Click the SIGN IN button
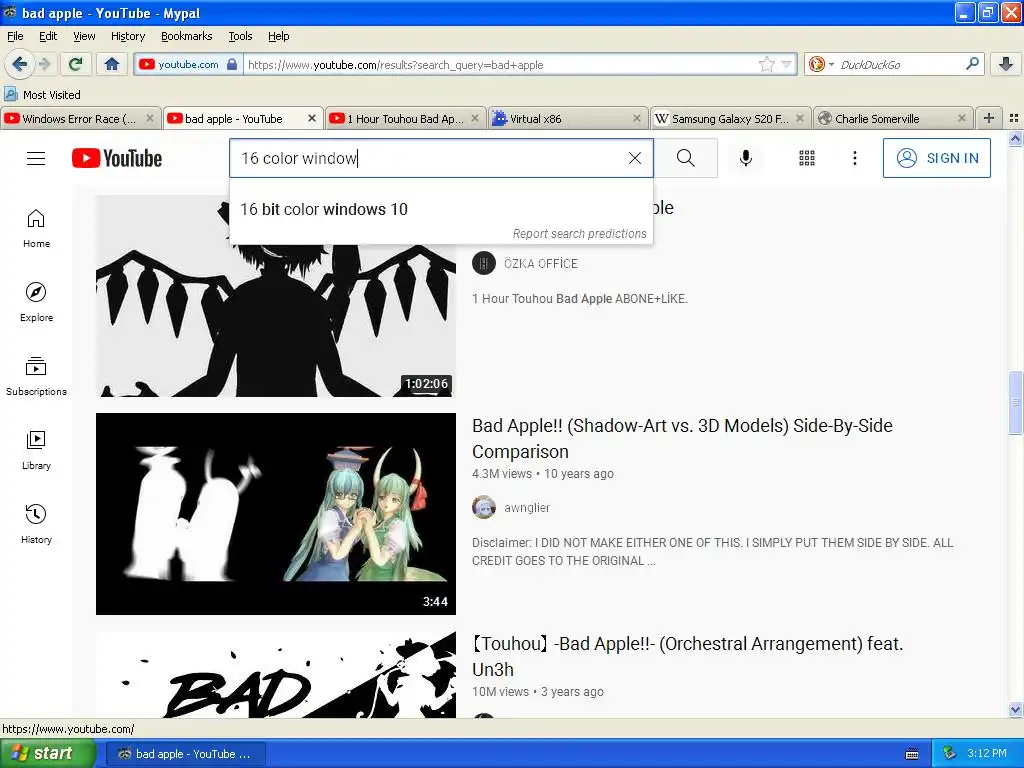Viewport: 1024px width, 768px height. pyautogui.click(x=936, y=158)
